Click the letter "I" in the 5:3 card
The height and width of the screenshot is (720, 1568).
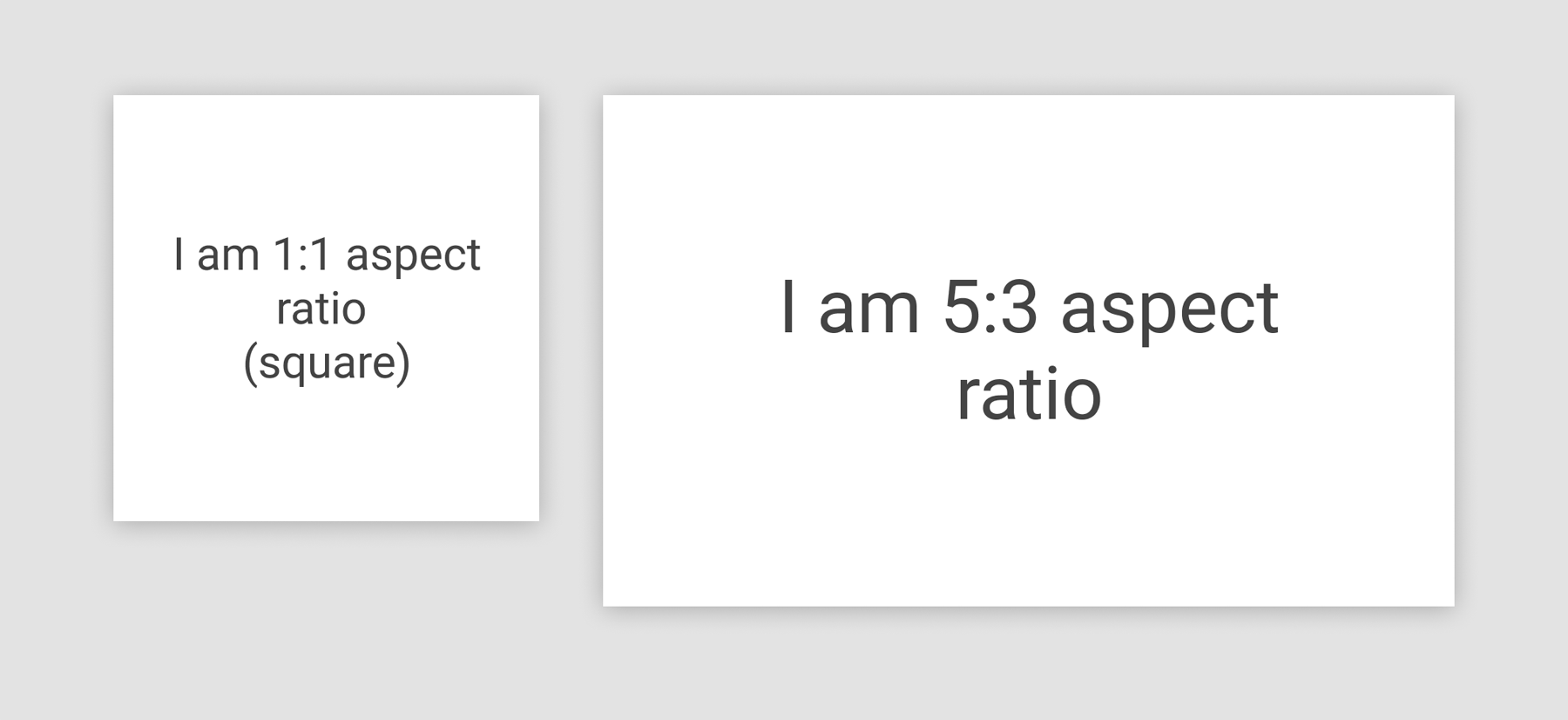(788, 307)
